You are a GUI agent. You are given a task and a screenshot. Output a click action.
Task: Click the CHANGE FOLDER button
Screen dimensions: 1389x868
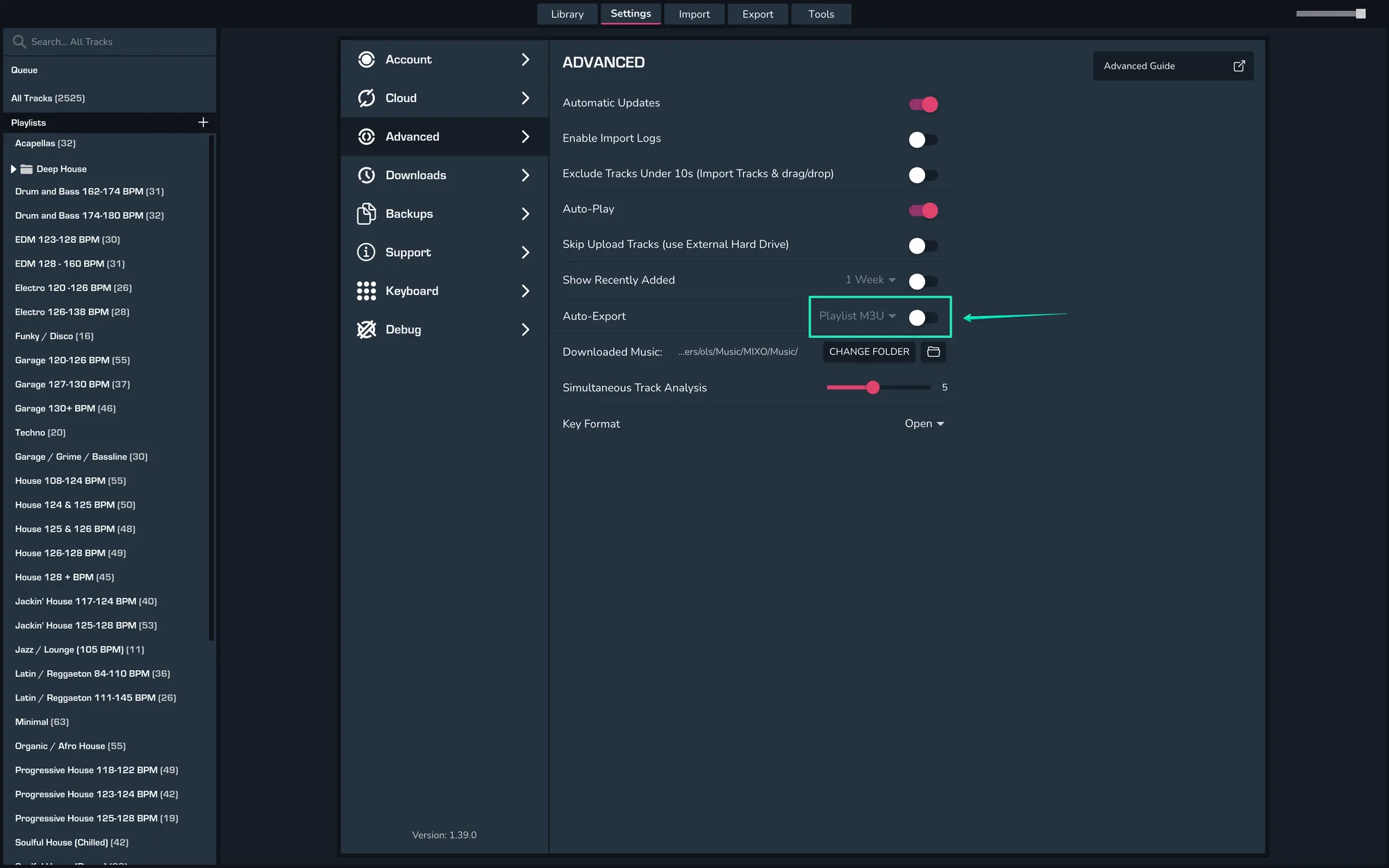tap(869, 352)
